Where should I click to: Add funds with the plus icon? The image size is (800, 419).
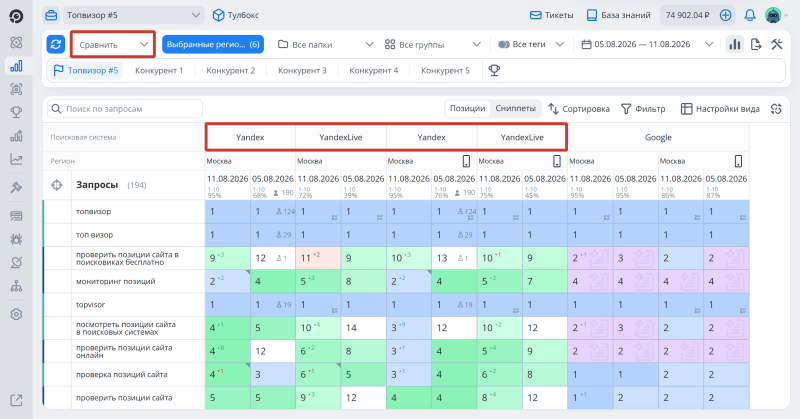(725, 15)
